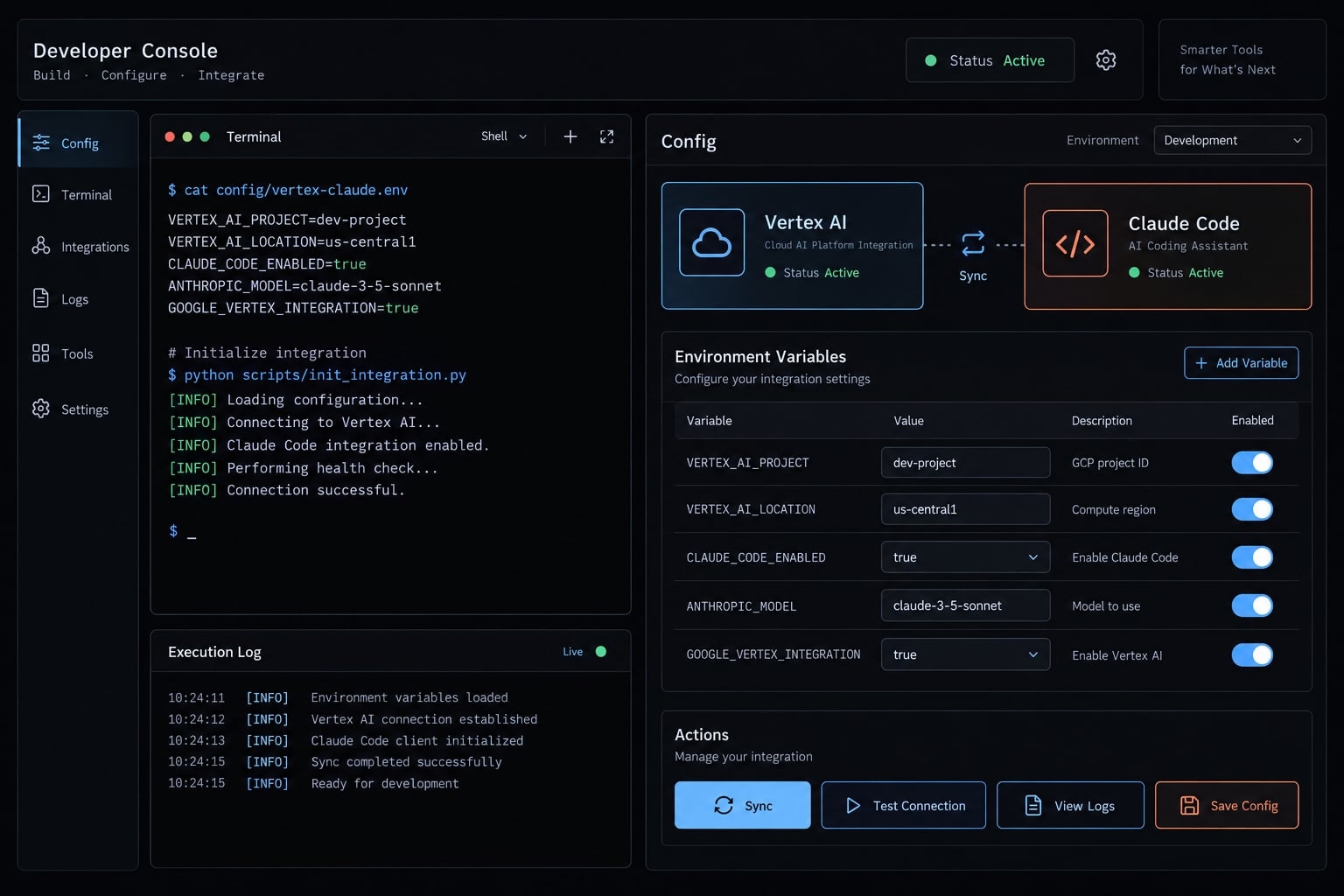Click the Description column header
The height and width of the screenshot is (896, 1344).
pos(1102,420)
